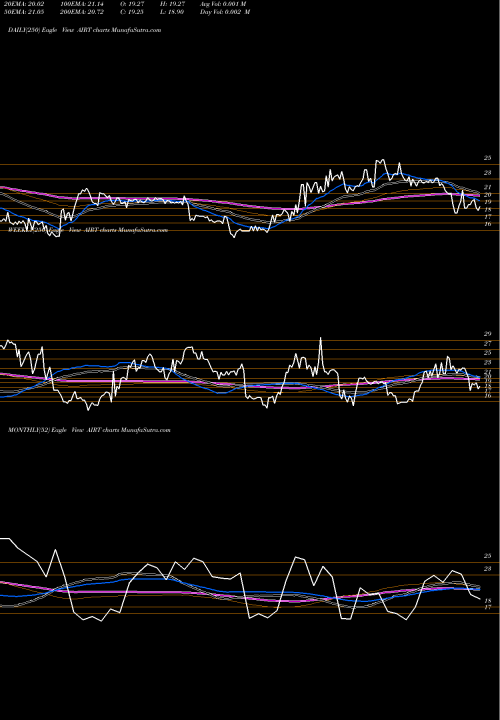The height and width of the screenshot is (720, 500).
Task: Click the 25 axis label on the daily chart
Action: (488, 158)
